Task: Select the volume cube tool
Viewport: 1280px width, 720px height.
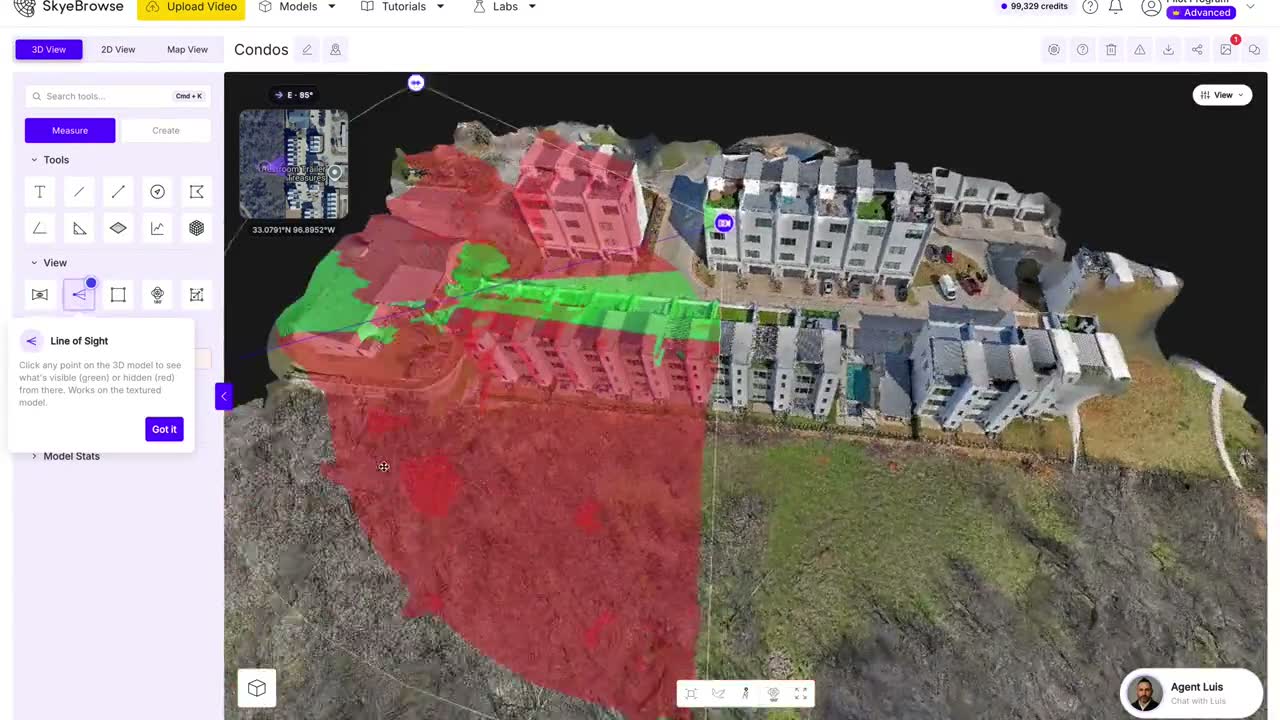Action: (x=196, y=228)
